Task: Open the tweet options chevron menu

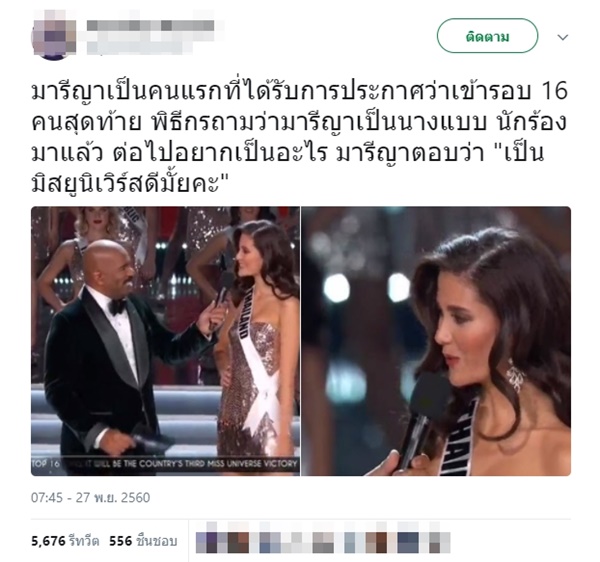Action: click(562, 37)
